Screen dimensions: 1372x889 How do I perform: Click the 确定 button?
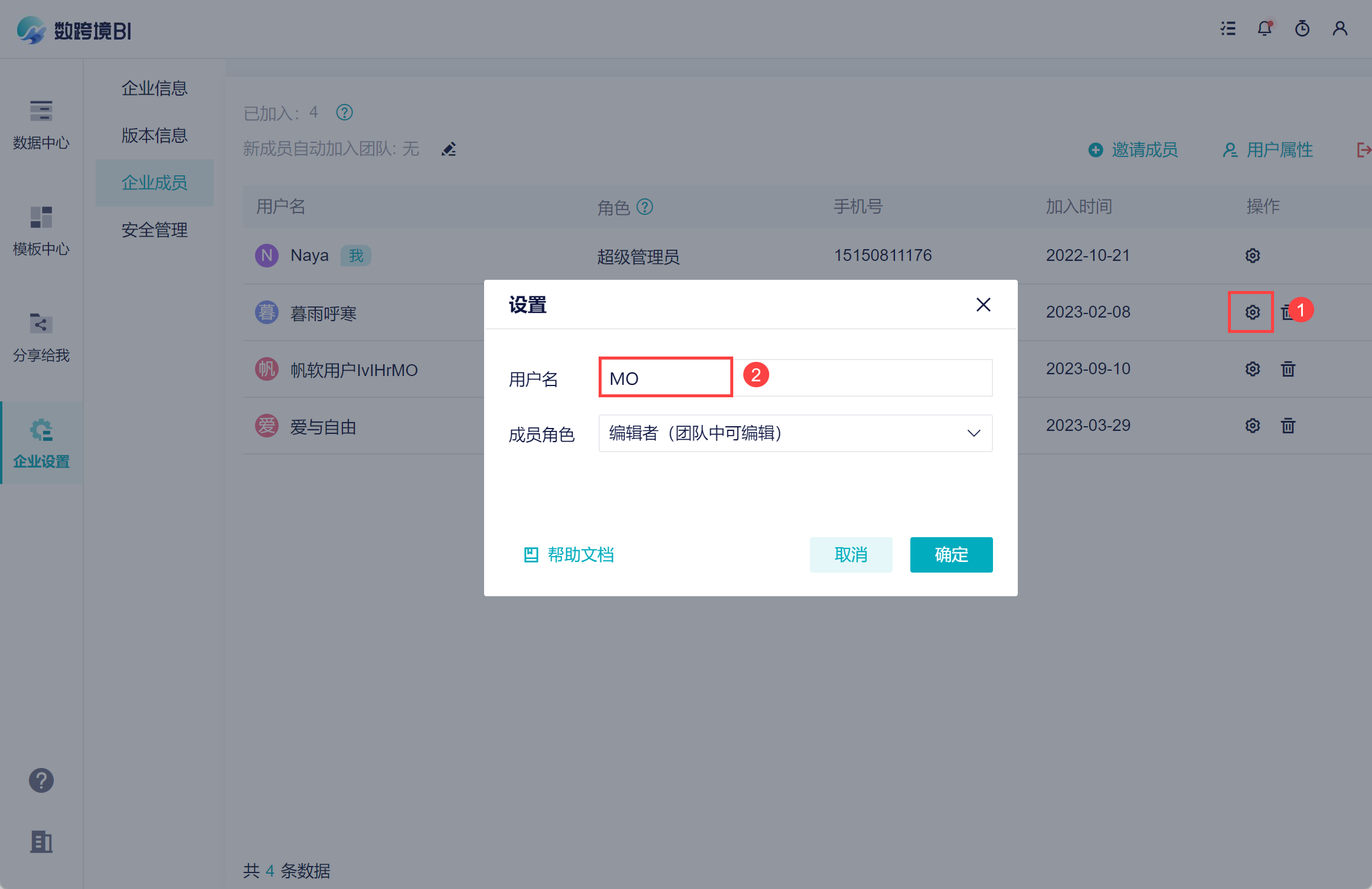coord(951,555)
